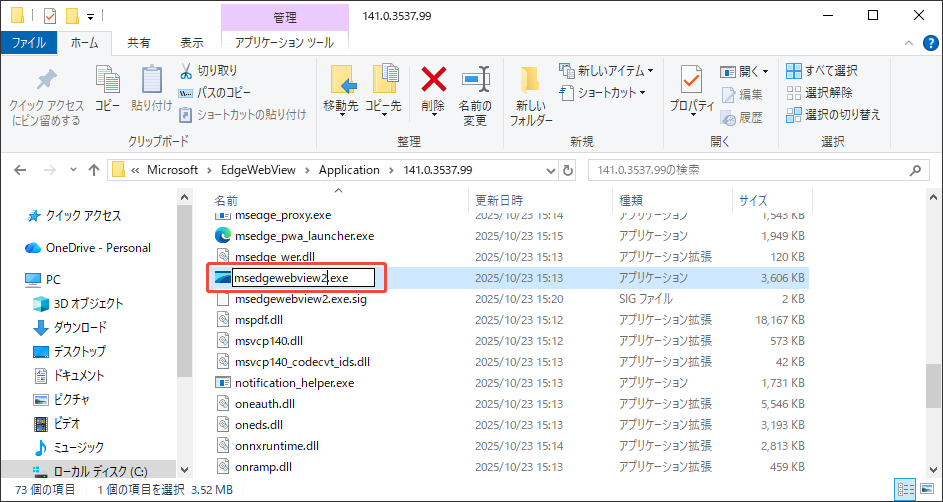Click the notification_helper.exe file icon
The height and width of the screenshot is (502, 943).
coord(223,382)
